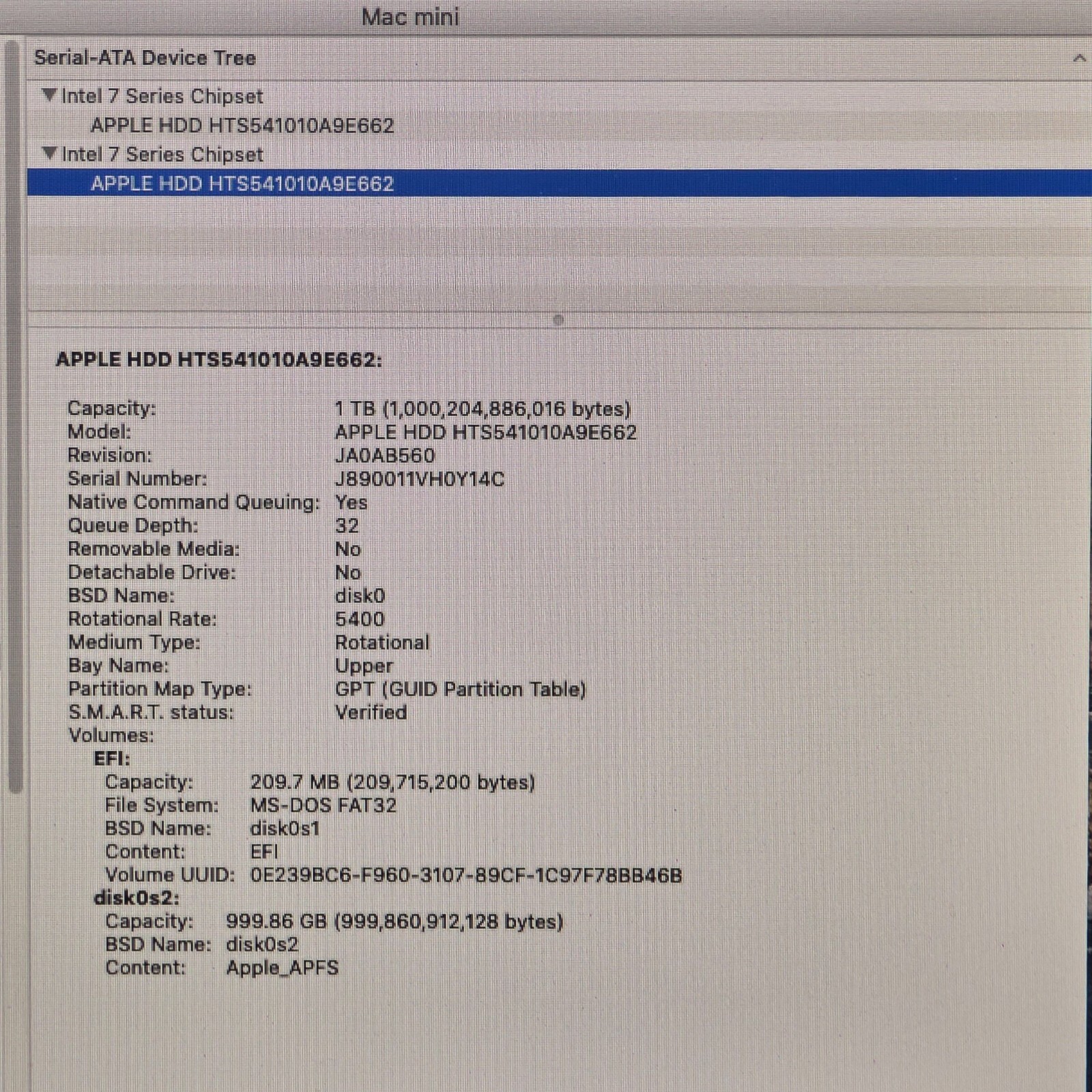The image size is (1092, 1092).
Task: Click the bold EFI: volume heading
Action: 112,758
